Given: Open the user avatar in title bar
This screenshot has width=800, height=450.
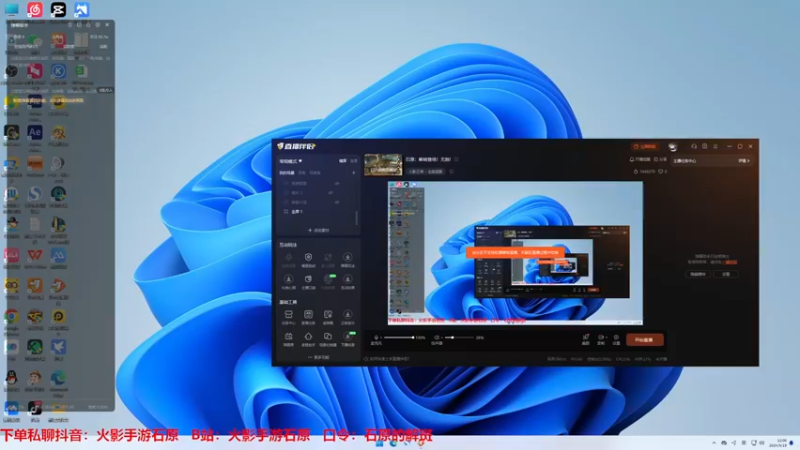Looking at the screenshot, I should click(x=672, y=146).
